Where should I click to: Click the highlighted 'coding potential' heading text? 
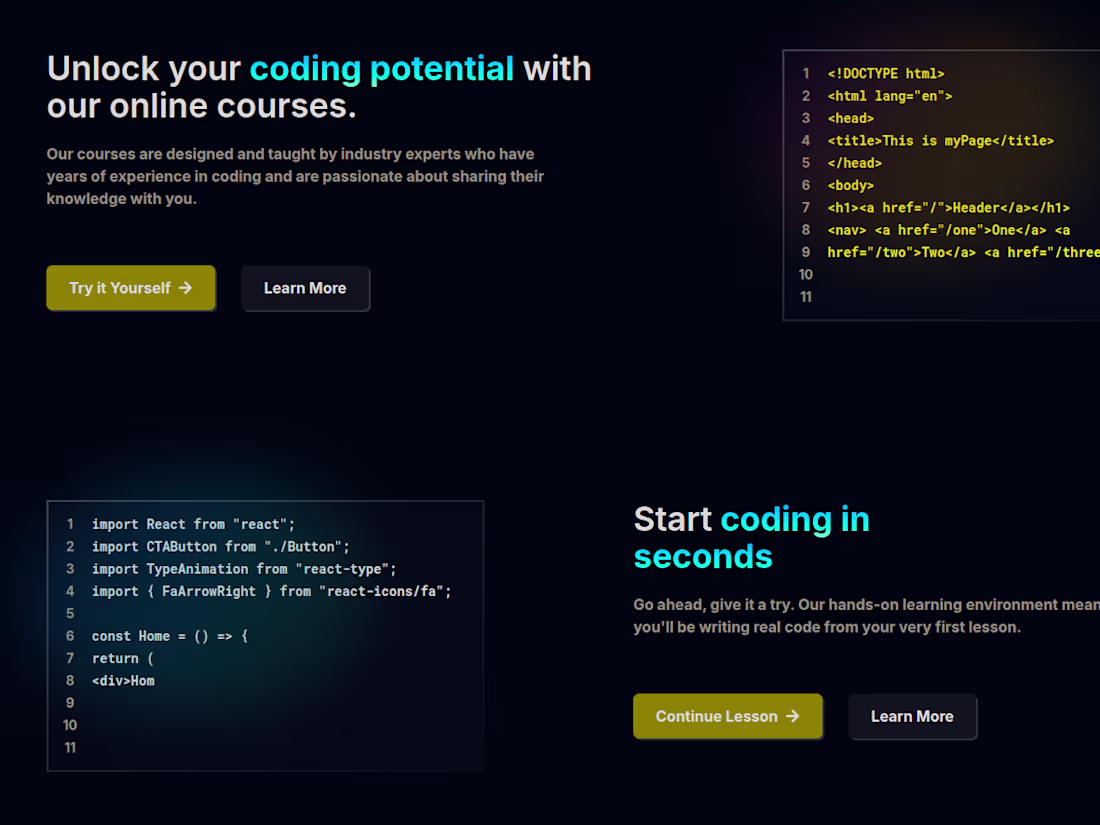pyautogui.click(x=383, y=69)
